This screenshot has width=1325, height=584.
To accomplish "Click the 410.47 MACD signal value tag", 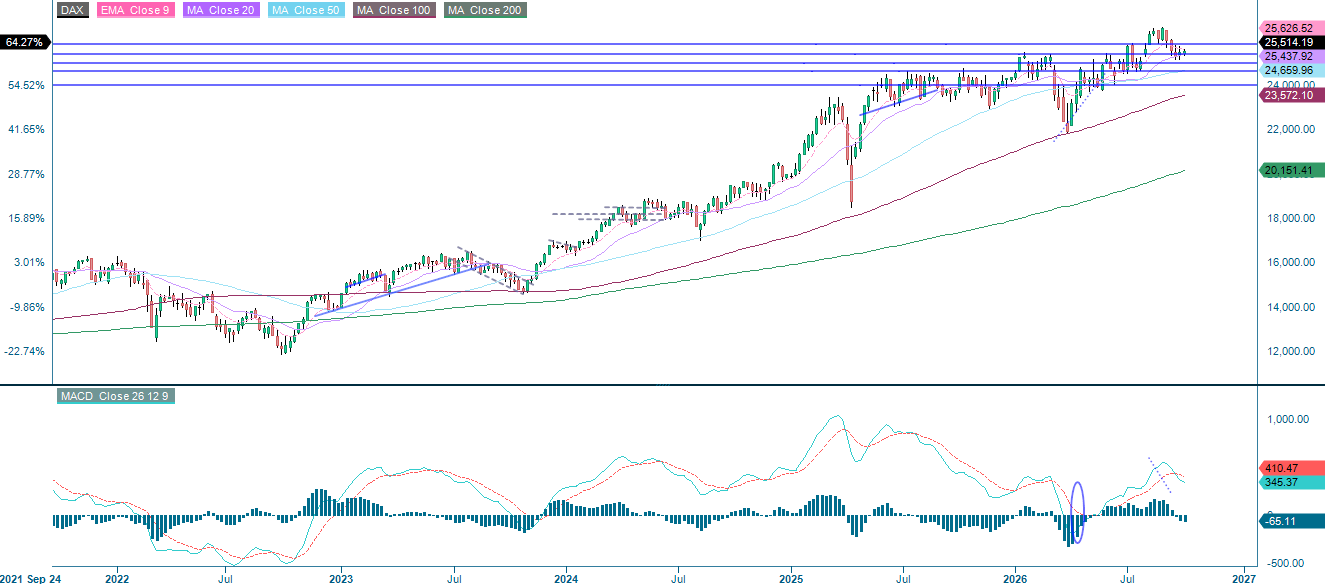I will pyautogui.click(x=1291, y=467).
